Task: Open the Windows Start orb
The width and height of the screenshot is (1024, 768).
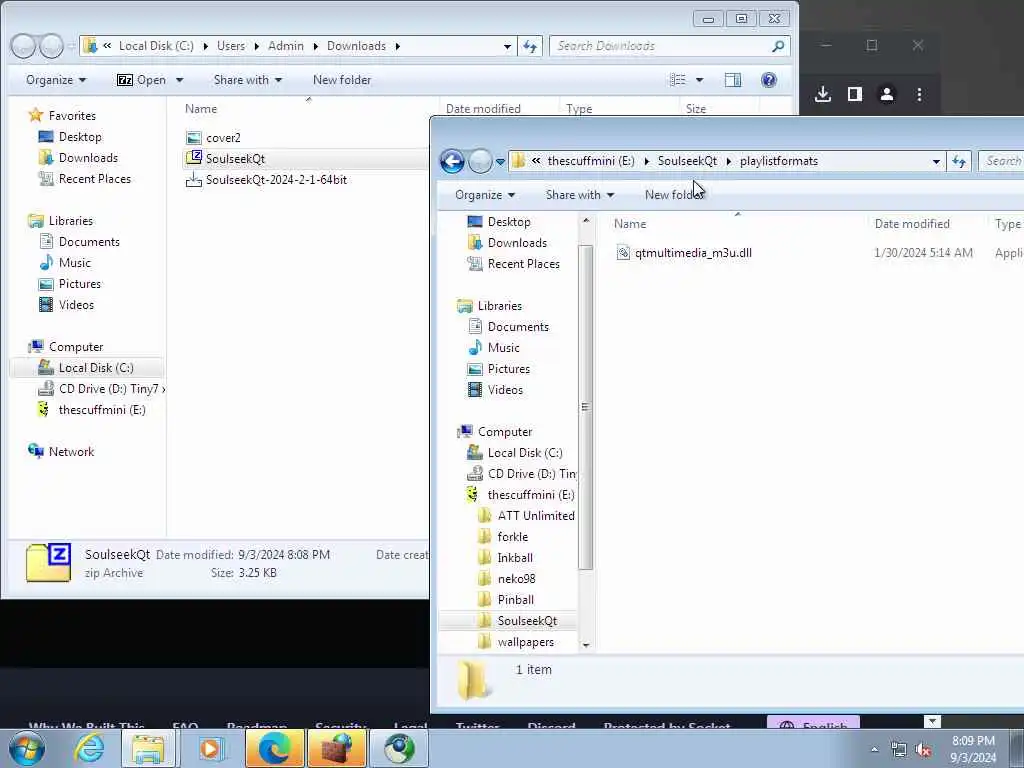Action: point(27,748)
